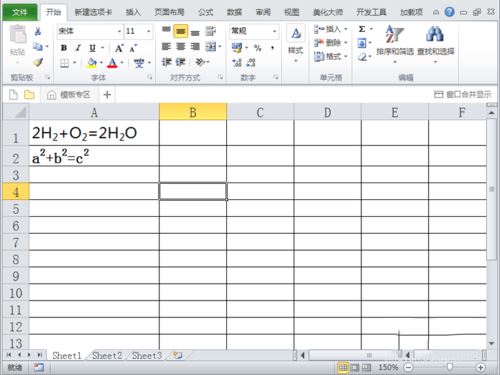This screenshot has width=500, height=375.
Task: Open the 样式 Styles gallery
Action: coord(296,43)
